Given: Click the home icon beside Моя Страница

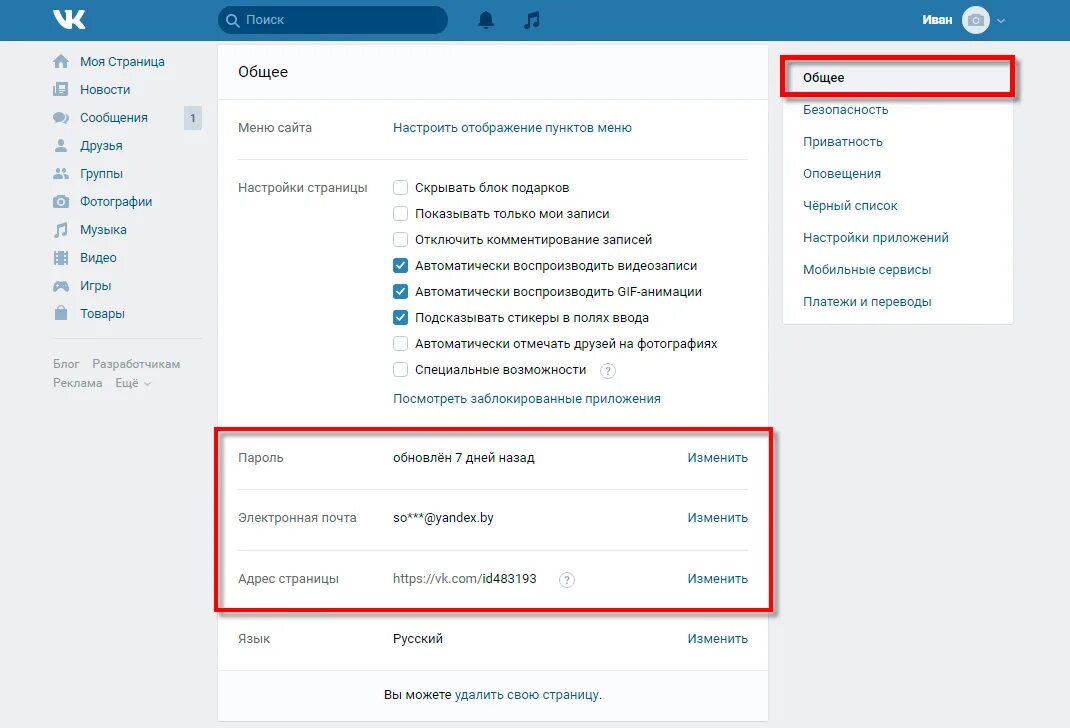Looking at the screenshot, I should (61, 61).
